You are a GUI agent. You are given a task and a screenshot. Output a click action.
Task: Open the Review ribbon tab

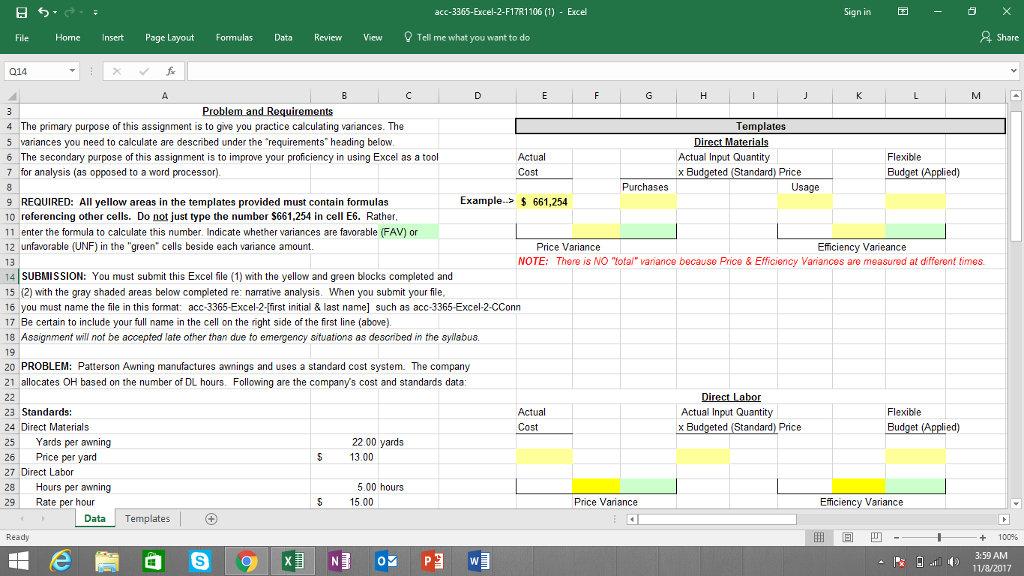[x=328, y=37]
